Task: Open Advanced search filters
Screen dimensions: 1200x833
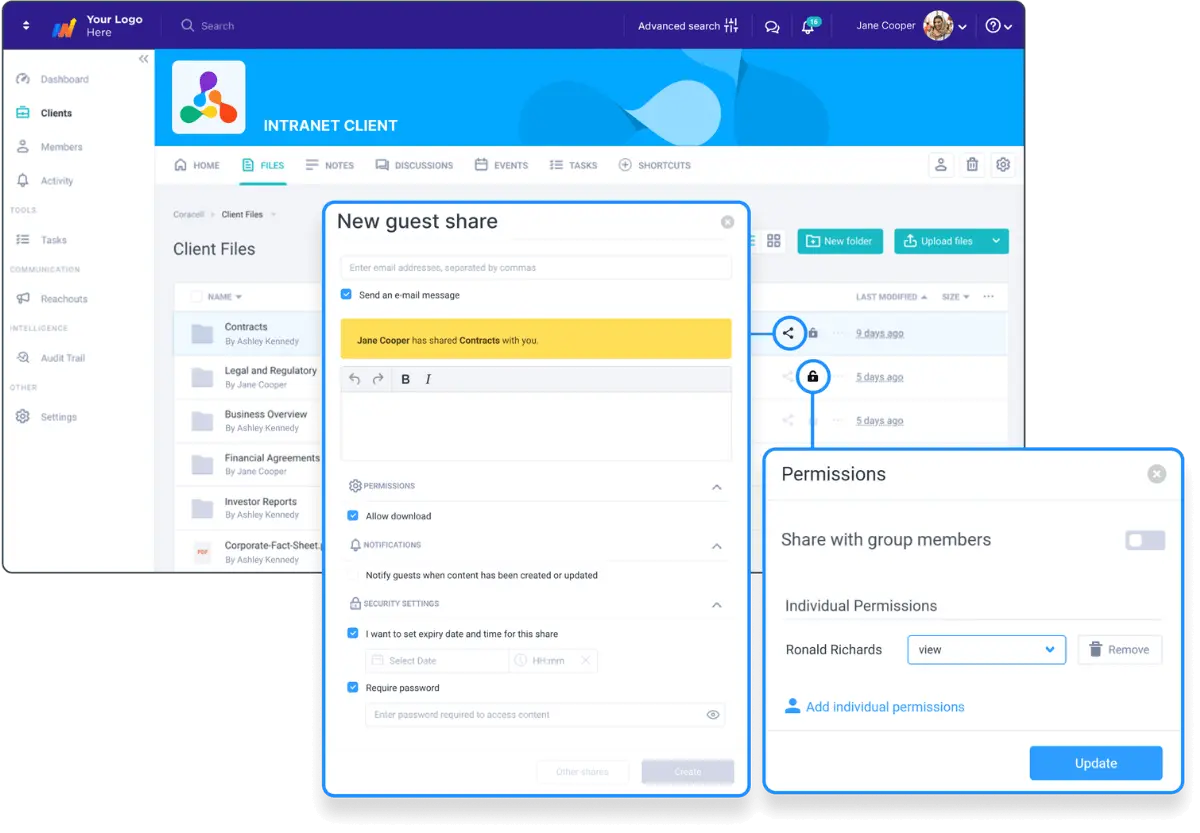Action: point(688,26)
